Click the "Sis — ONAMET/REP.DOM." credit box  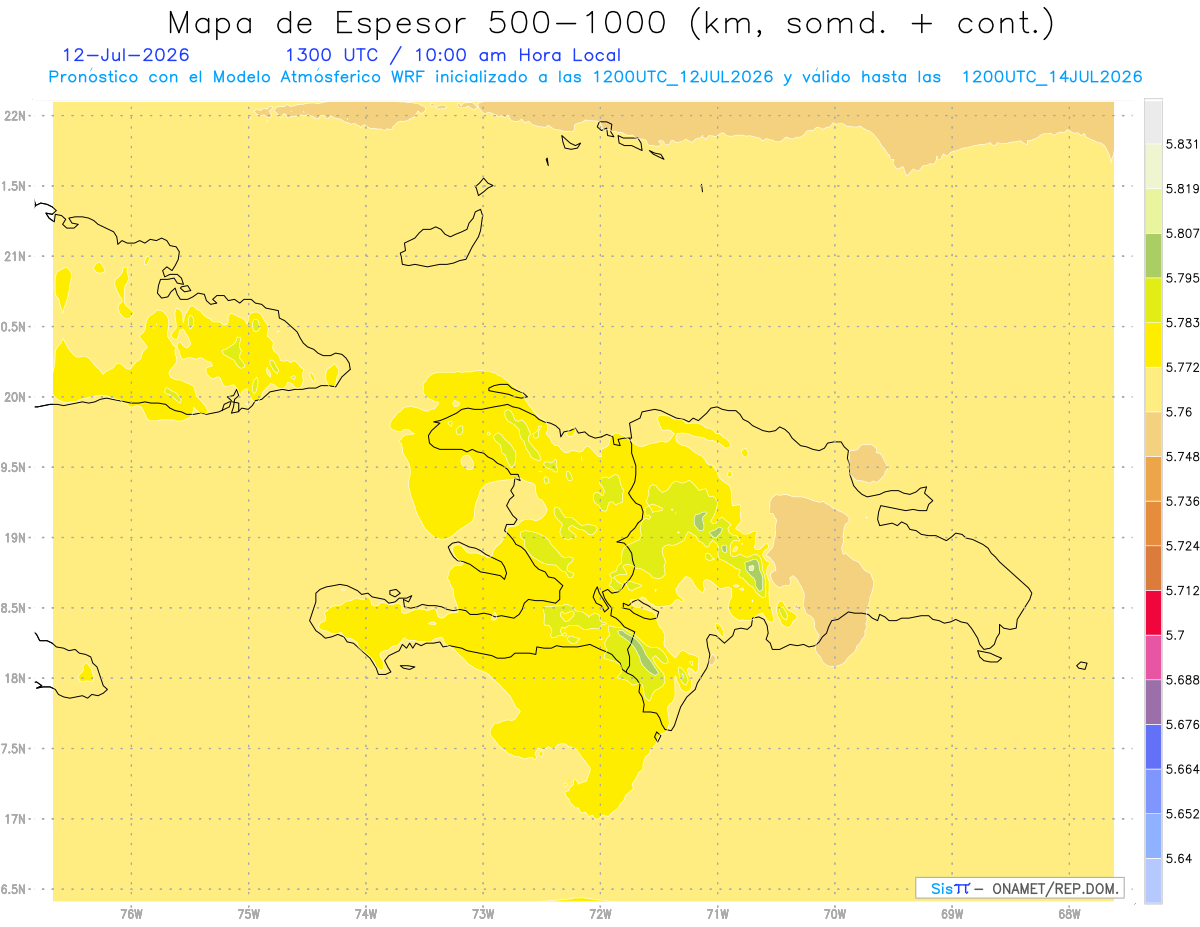coord(1020,888)
